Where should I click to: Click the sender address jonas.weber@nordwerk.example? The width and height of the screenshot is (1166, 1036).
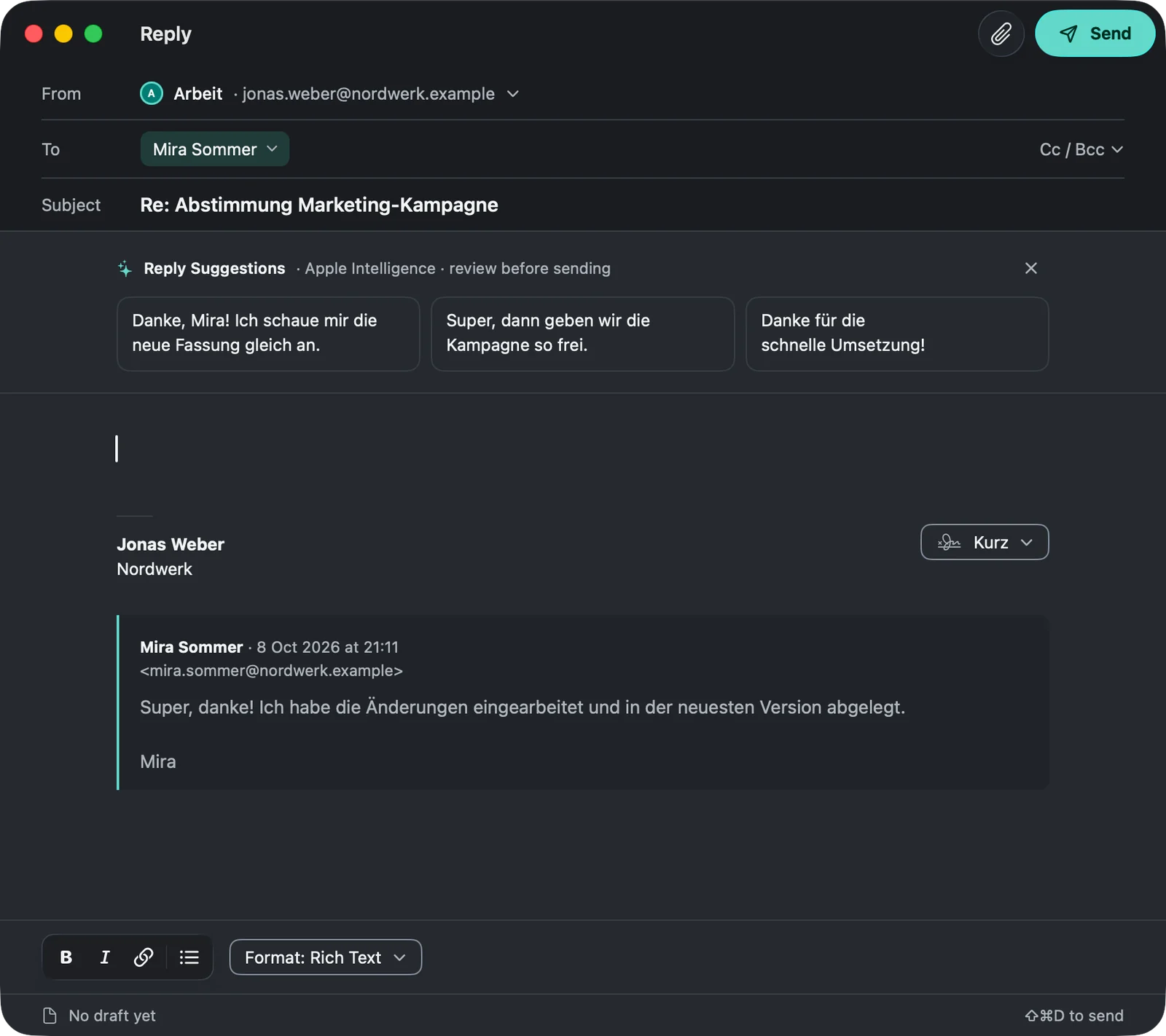369,94
